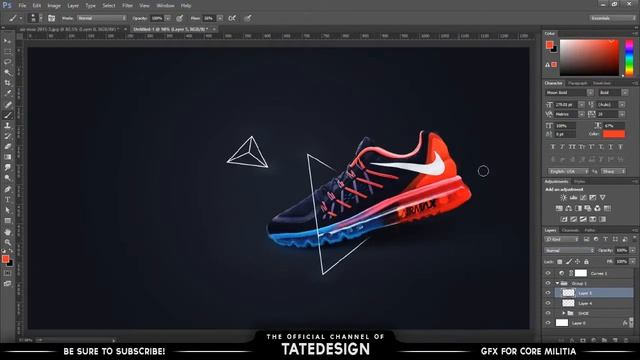This screenshot has height=360, width=640.
Task: Open the Filter menu
Action: point(127,6)
